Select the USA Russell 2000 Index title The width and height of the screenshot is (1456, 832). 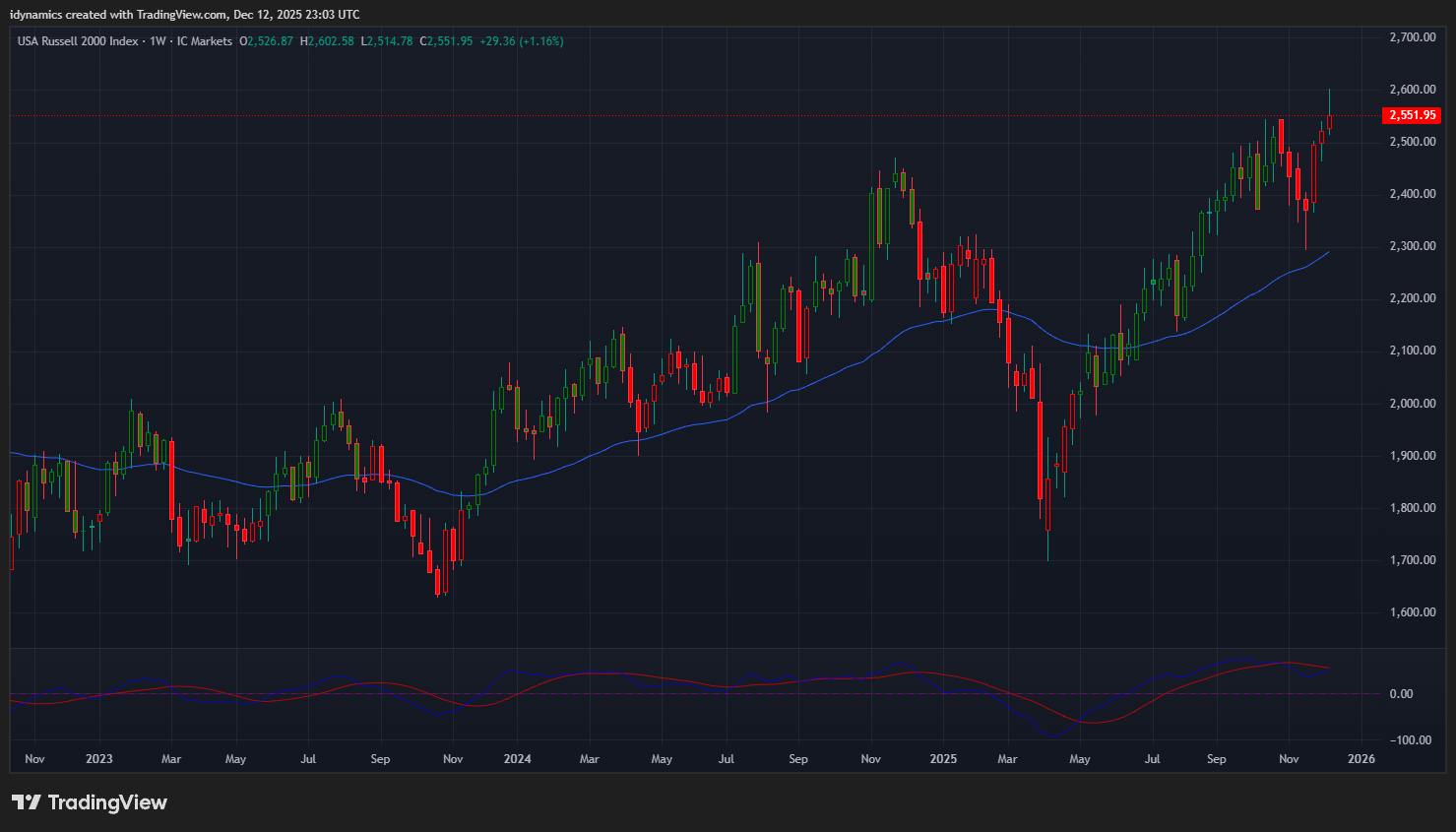[78, 41]
